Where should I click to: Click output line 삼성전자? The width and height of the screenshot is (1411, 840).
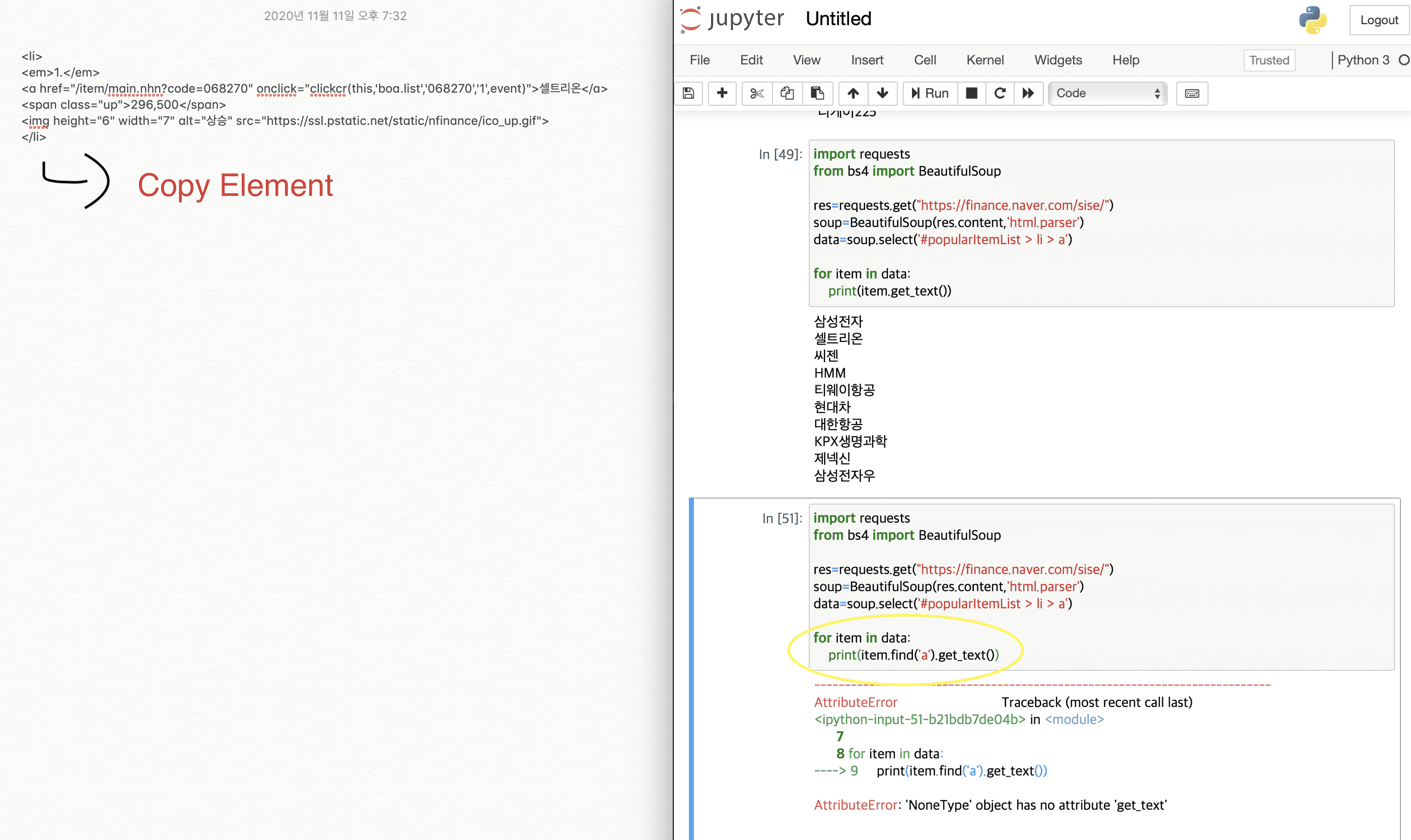coord(837,321)
